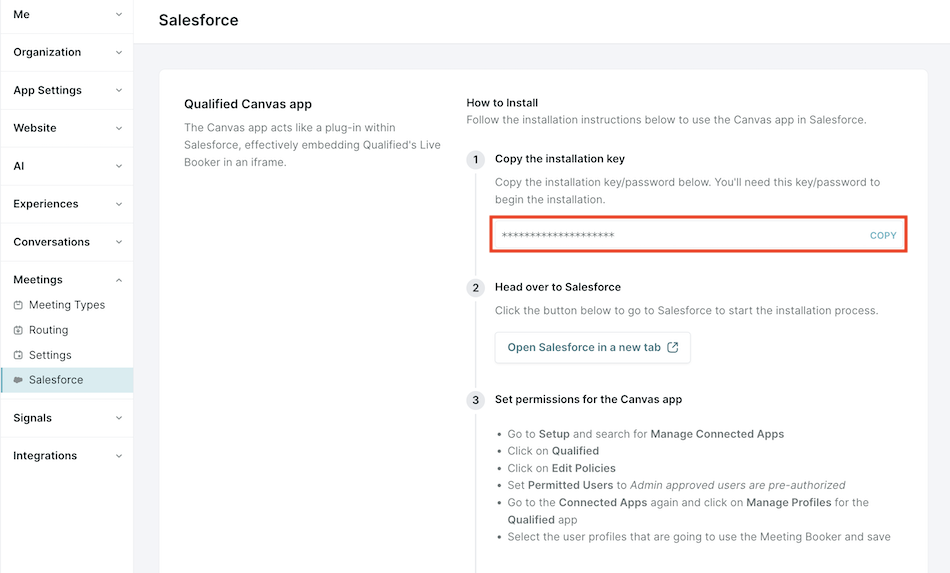Click the Salesforce page title
The width and height of the screenshot is (950, 573).
(x=198, y=20)
